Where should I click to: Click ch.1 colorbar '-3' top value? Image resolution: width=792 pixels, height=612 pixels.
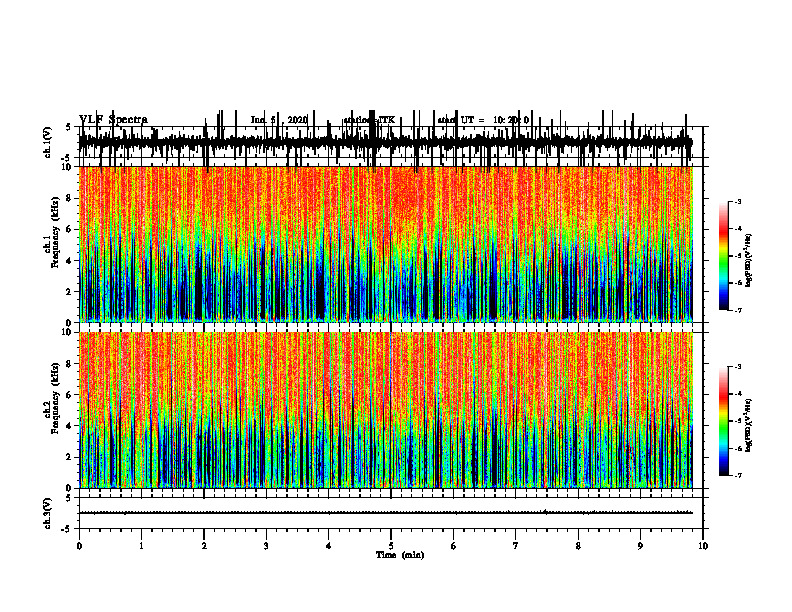click(737, 201)
